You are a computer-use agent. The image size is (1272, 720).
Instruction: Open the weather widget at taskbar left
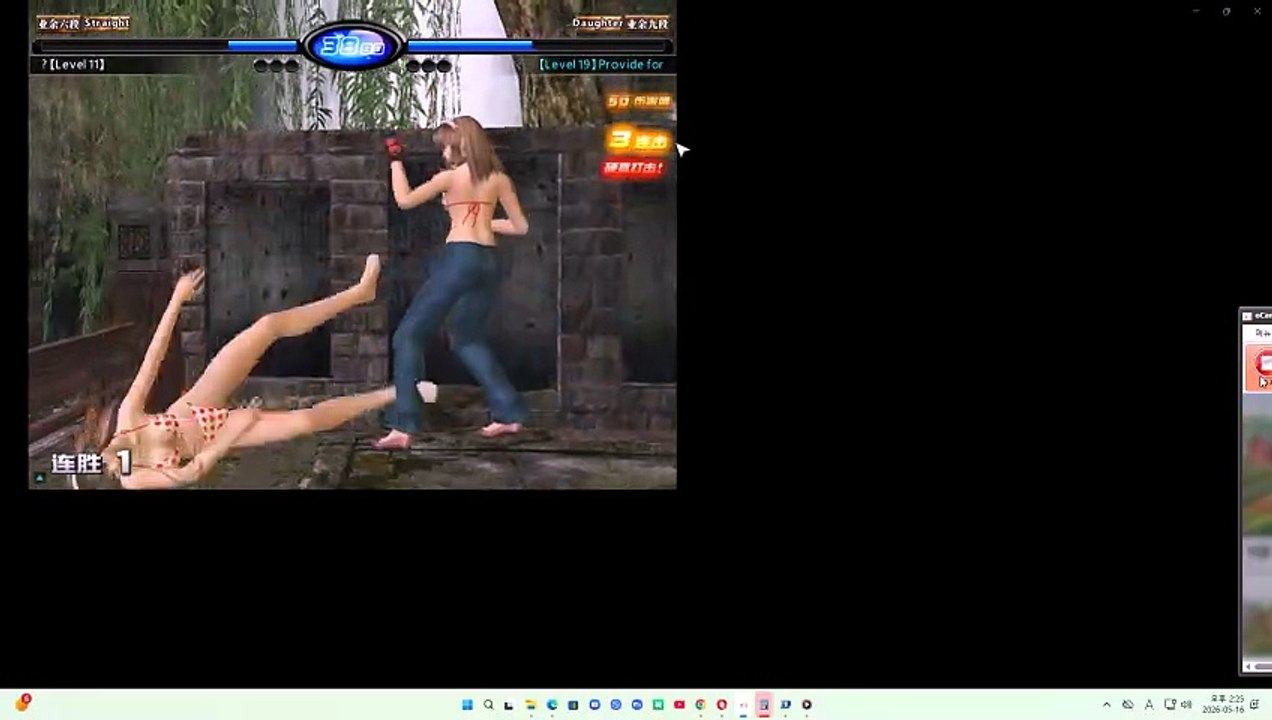[x=22, y=703]
